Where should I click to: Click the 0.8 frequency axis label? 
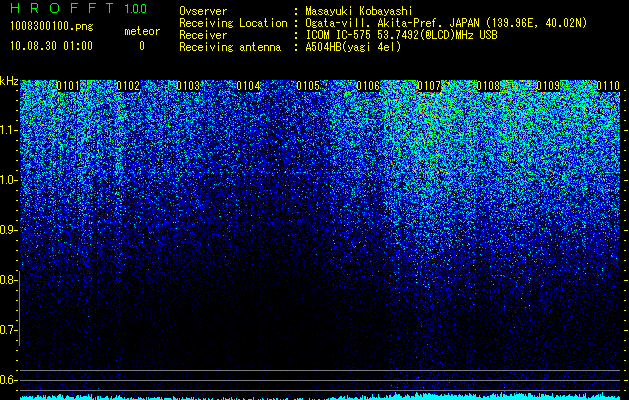click(8, 280)
